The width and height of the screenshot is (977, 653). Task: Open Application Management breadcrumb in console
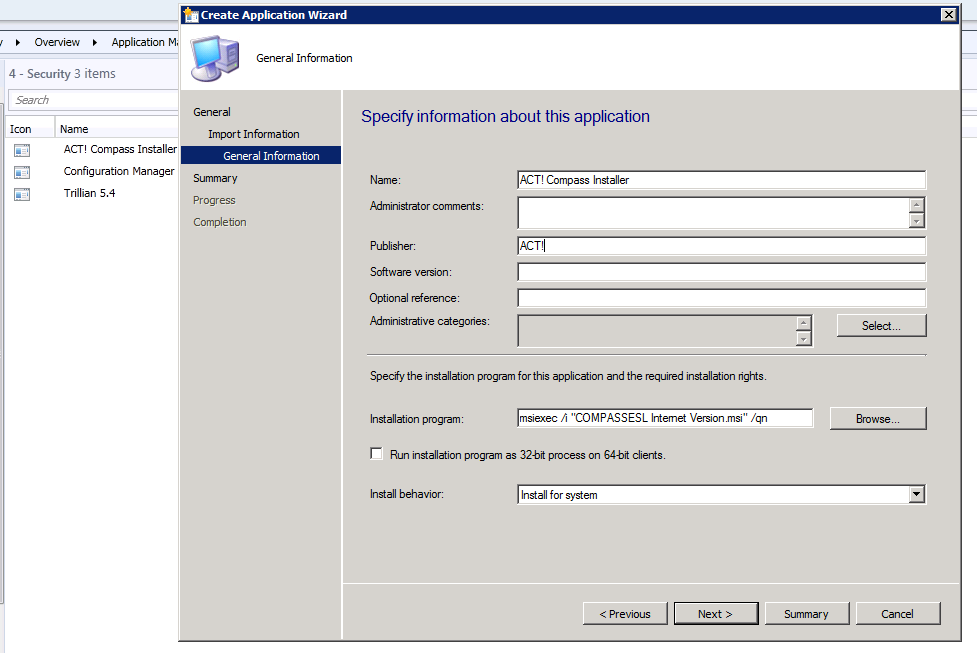pos(145,42)
